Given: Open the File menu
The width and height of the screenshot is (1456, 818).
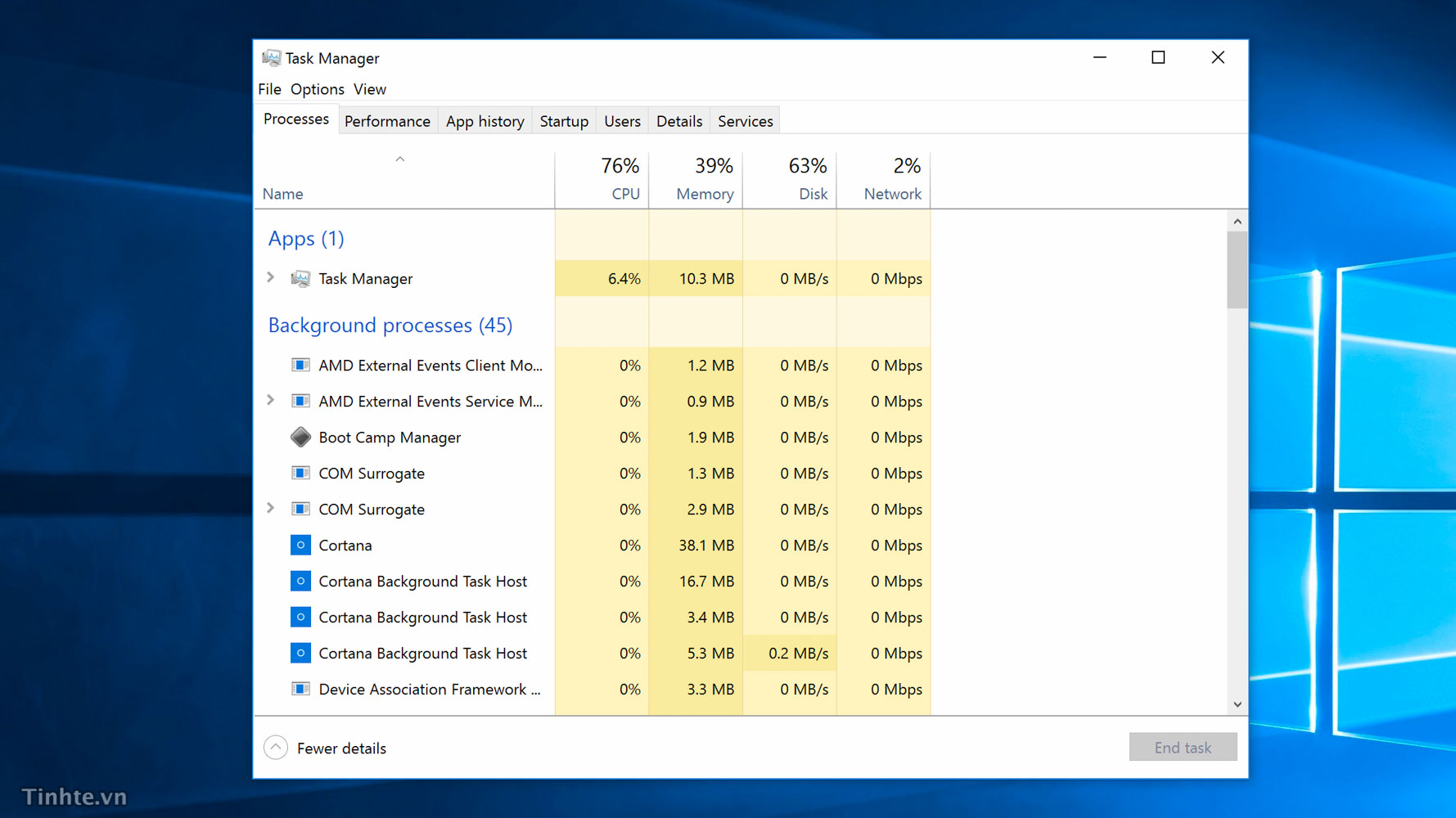Looking at the screenshot, I should [269, 89].
